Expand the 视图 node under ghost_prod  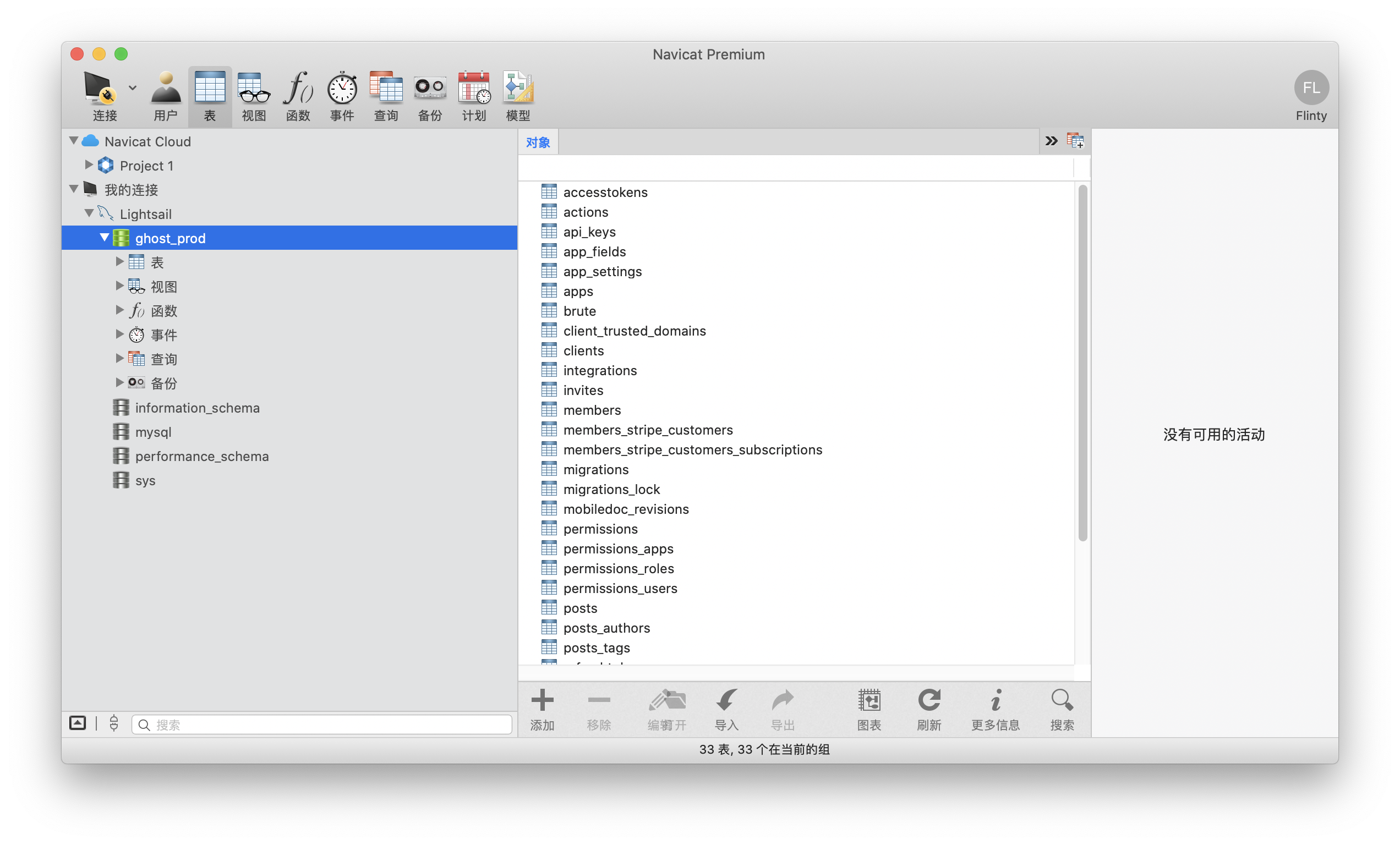point(119,286)
